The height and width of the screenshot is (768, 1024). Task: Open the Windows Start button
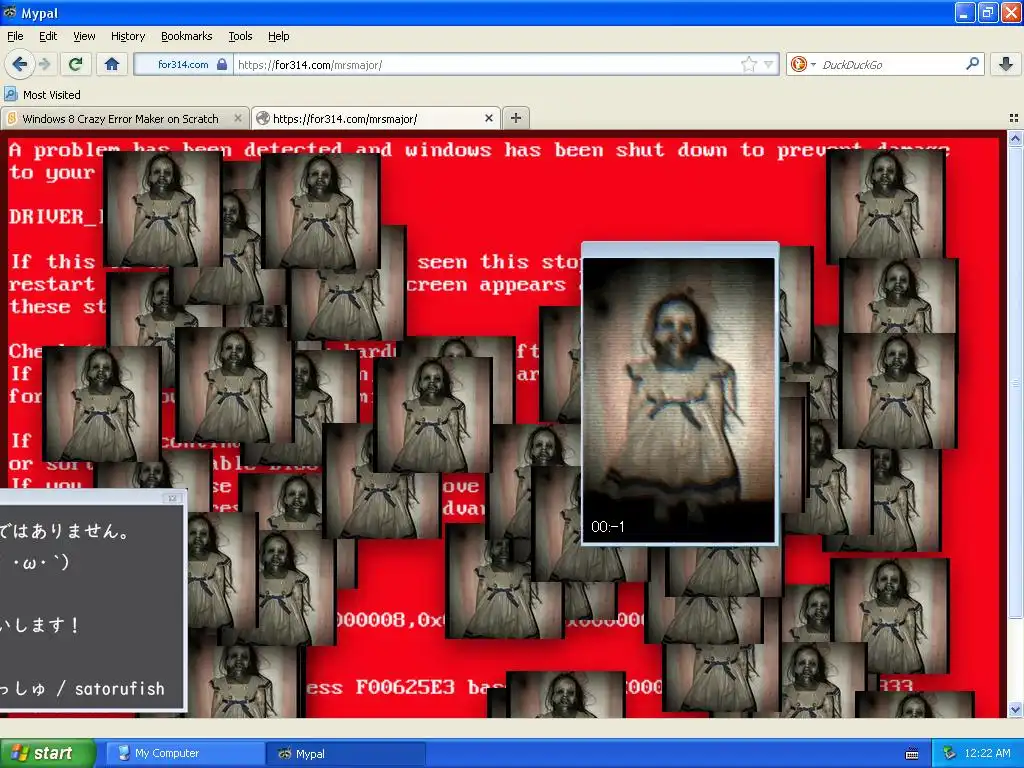point(48,753)
